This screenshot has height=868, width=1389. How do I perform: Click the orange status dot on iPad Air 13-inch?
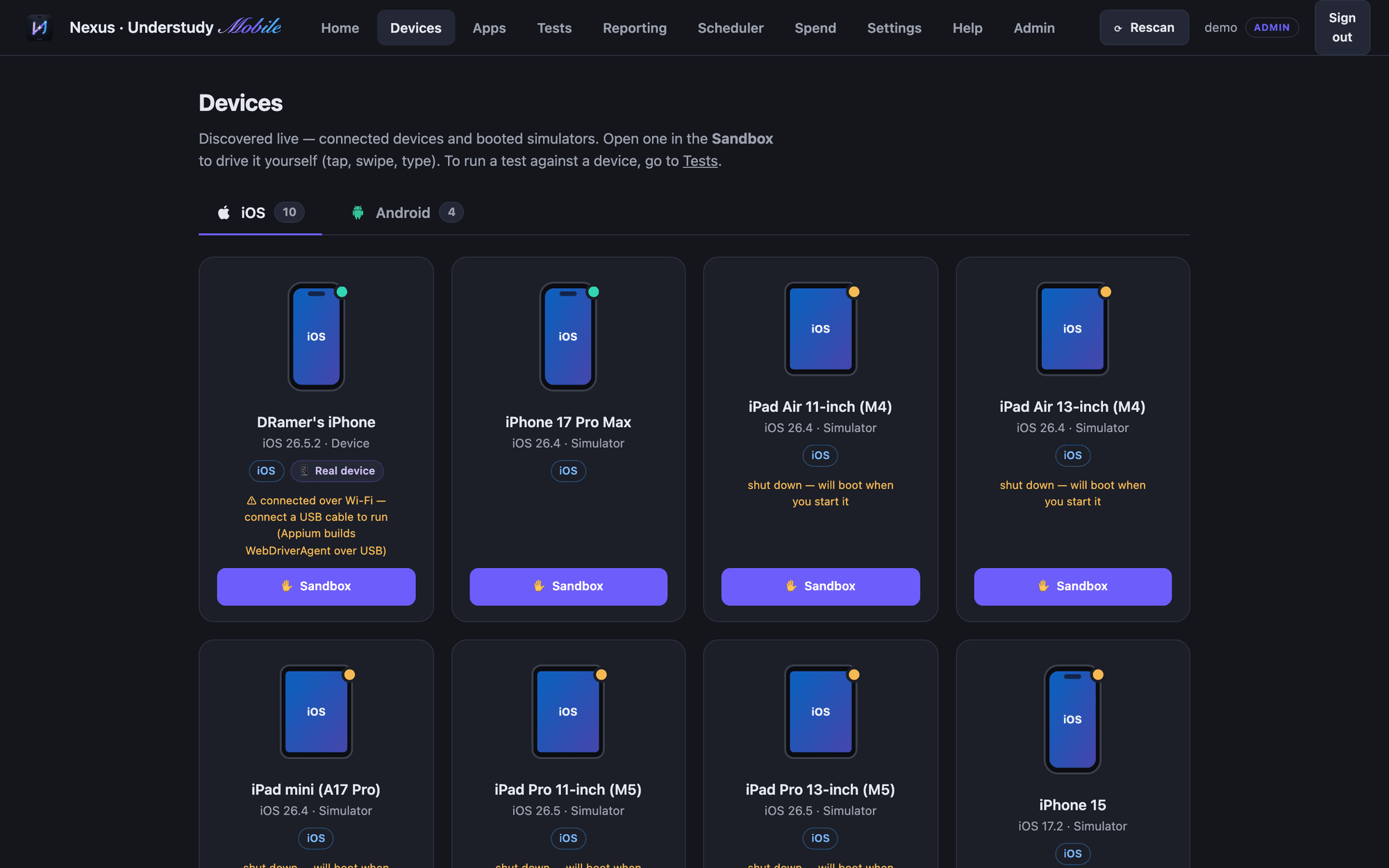point(1106,292)
